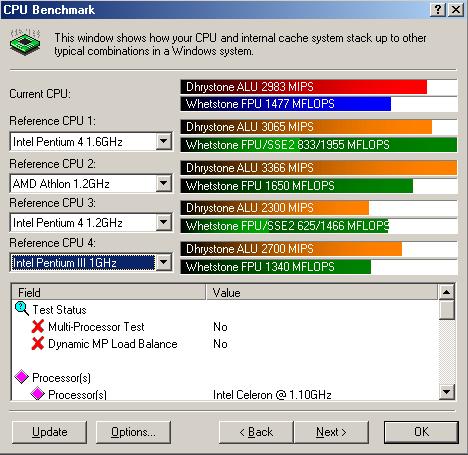Open Reference CPU 1 dropdown arrow

click(163, 141)
